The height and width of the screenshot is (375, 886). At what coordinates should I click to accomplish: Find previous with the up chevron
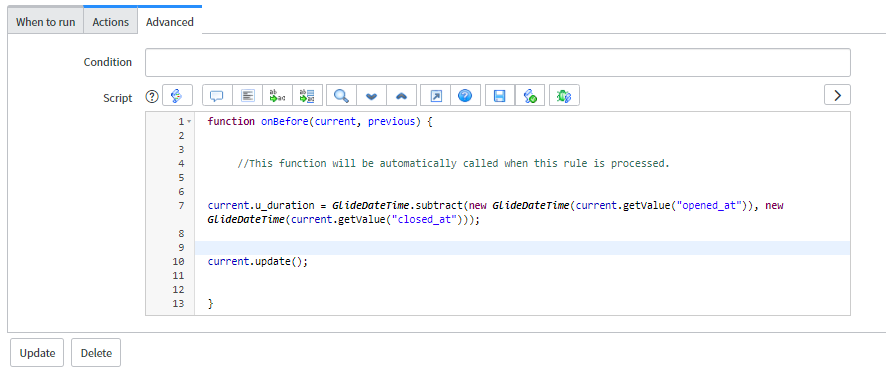(401, 95)
